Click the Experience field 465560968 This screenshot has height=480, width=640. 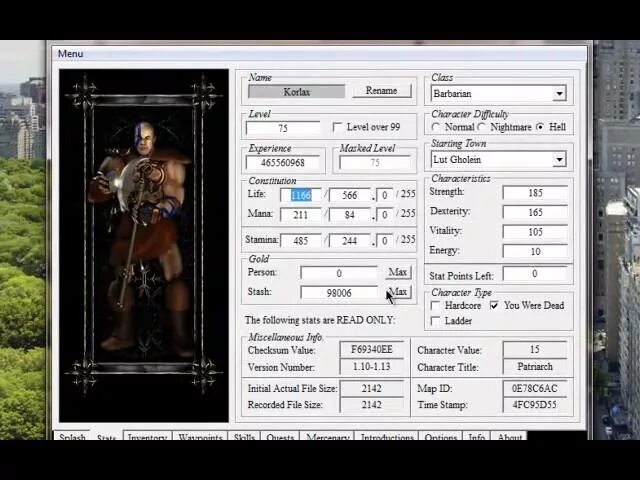(x=283, y=162)
